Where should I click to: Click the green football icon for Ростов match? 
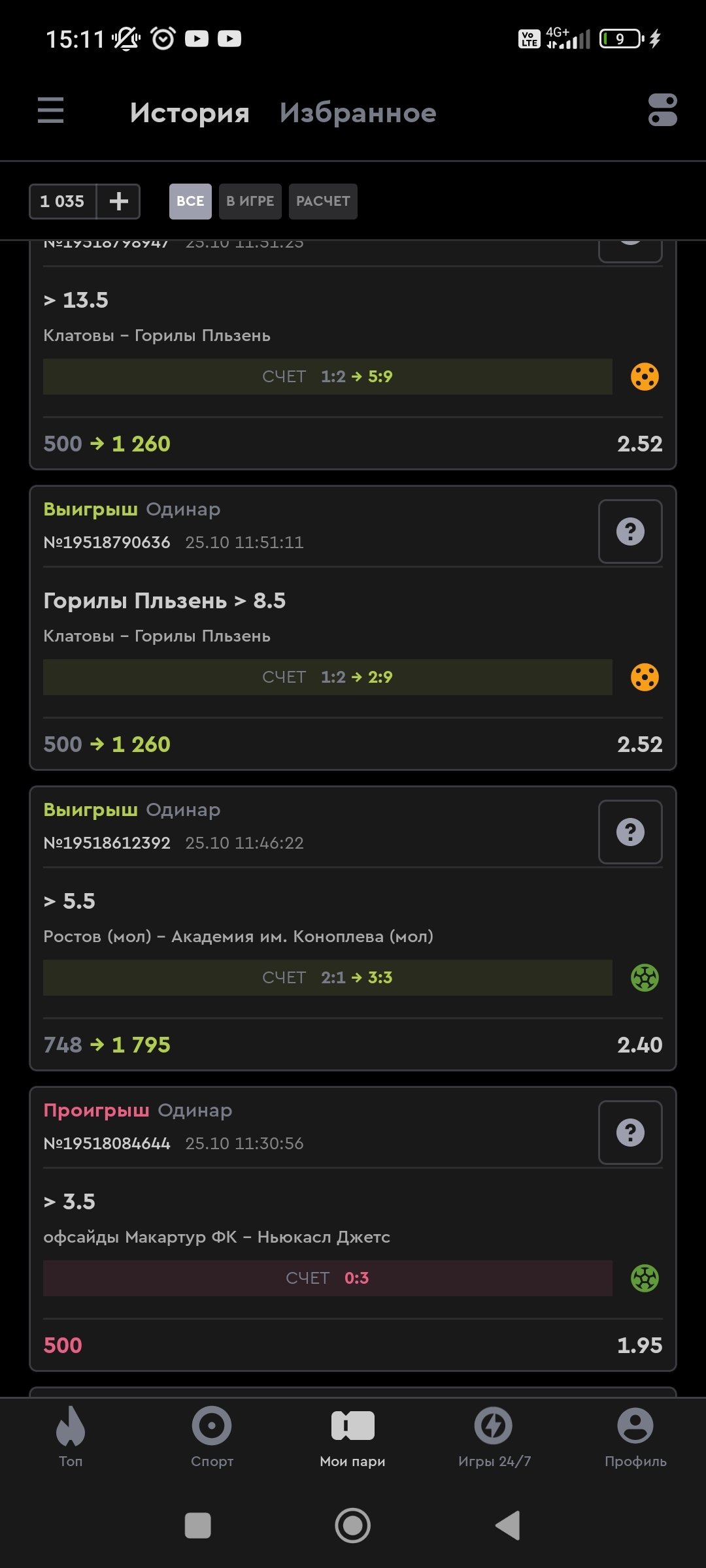tap(645, 978)
